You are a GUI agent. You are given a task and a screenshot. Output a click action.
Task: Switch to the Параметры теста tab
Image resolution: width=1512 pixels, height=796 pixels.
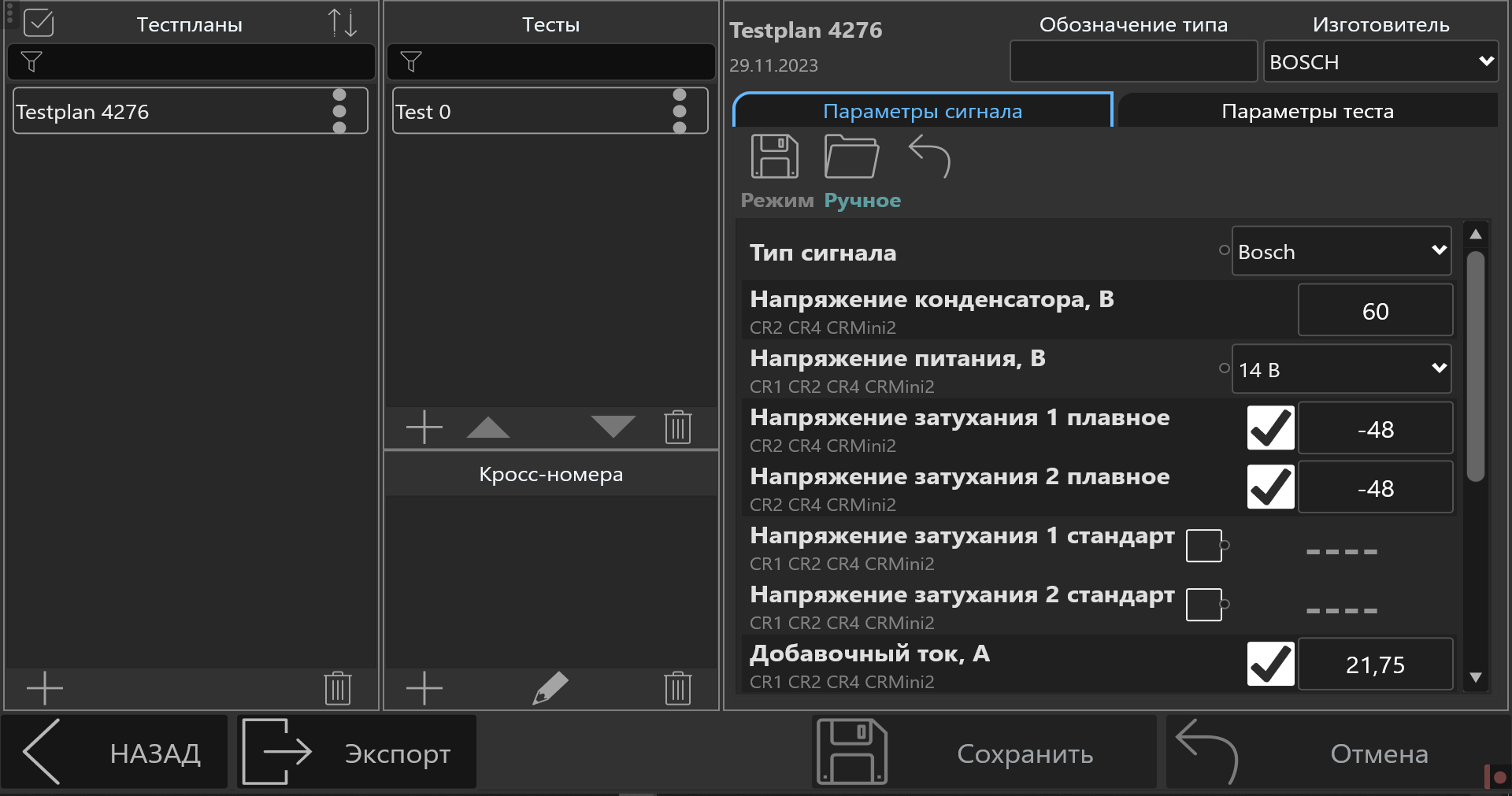(1308, 111)
